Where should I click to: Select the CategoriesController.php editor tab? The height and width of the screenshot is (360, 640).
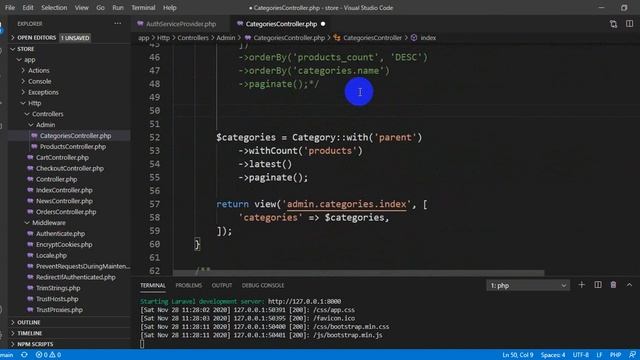281,24
